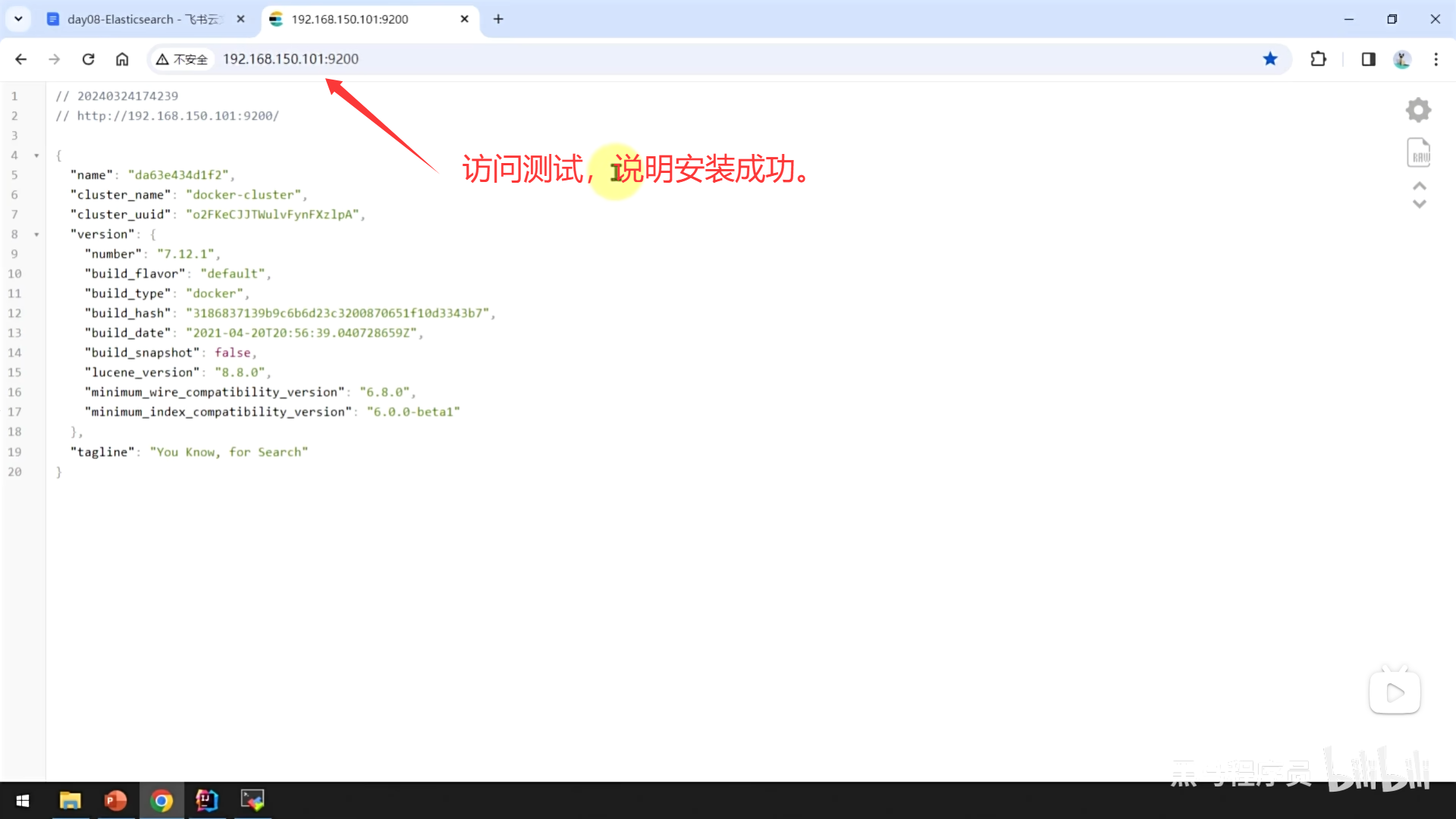Open Chrome profile avatar
1456x819 pixels.
(x=1401, y=59)
